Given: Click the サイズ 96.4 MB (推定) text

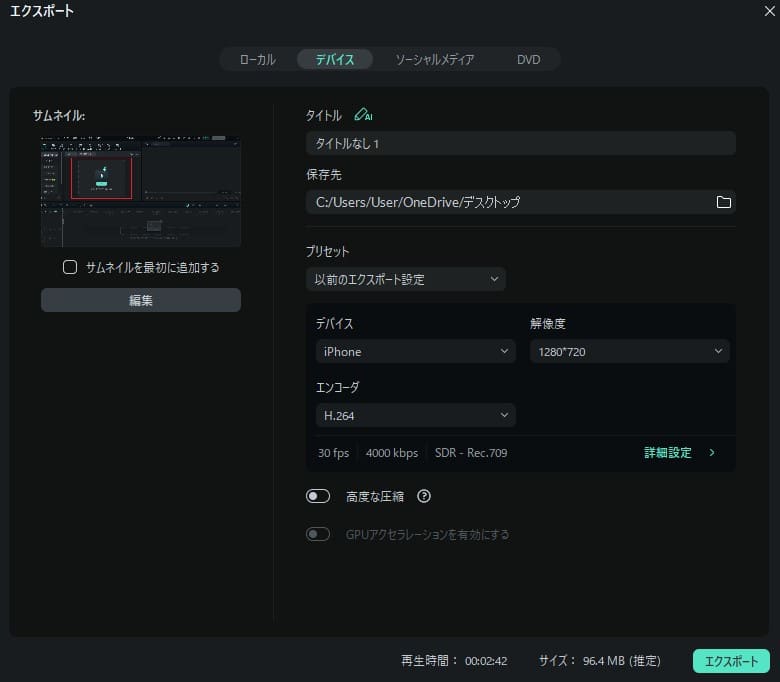Looking at the screenshot, I should pyautogui.click(x=600, y=661).
